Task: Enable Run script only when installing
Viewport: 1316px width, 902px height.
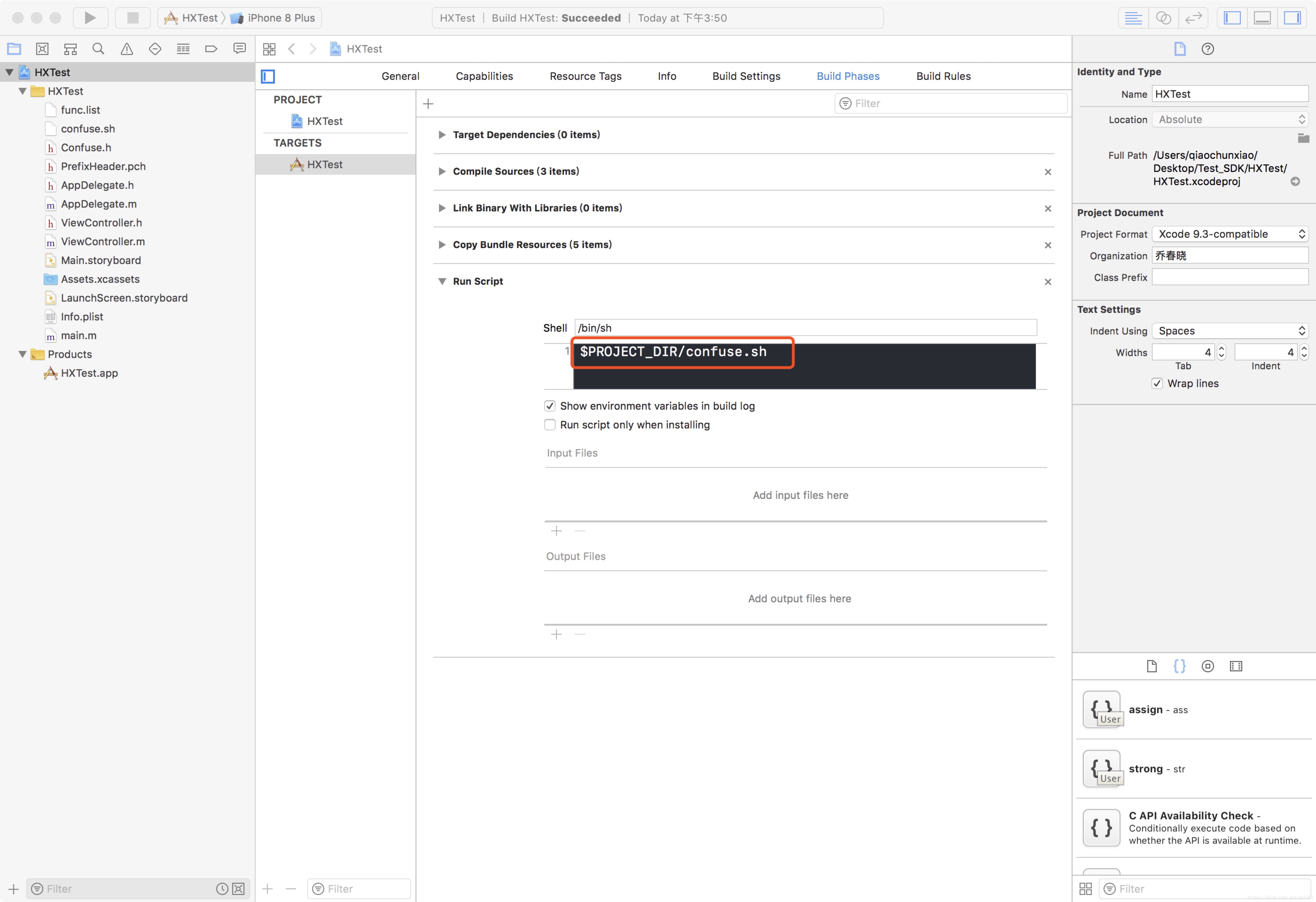Action: [x=550, y=424]
